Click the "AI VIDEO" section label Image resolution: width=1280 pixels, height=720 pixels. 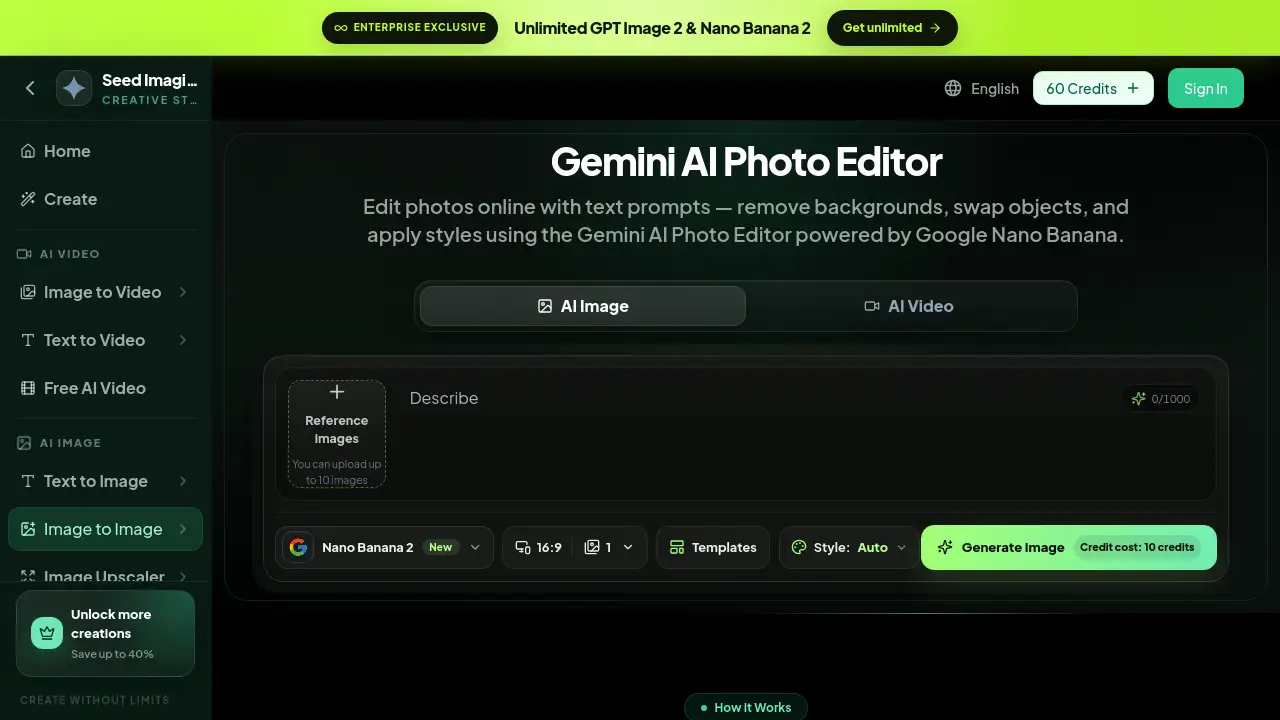[70, 254]
